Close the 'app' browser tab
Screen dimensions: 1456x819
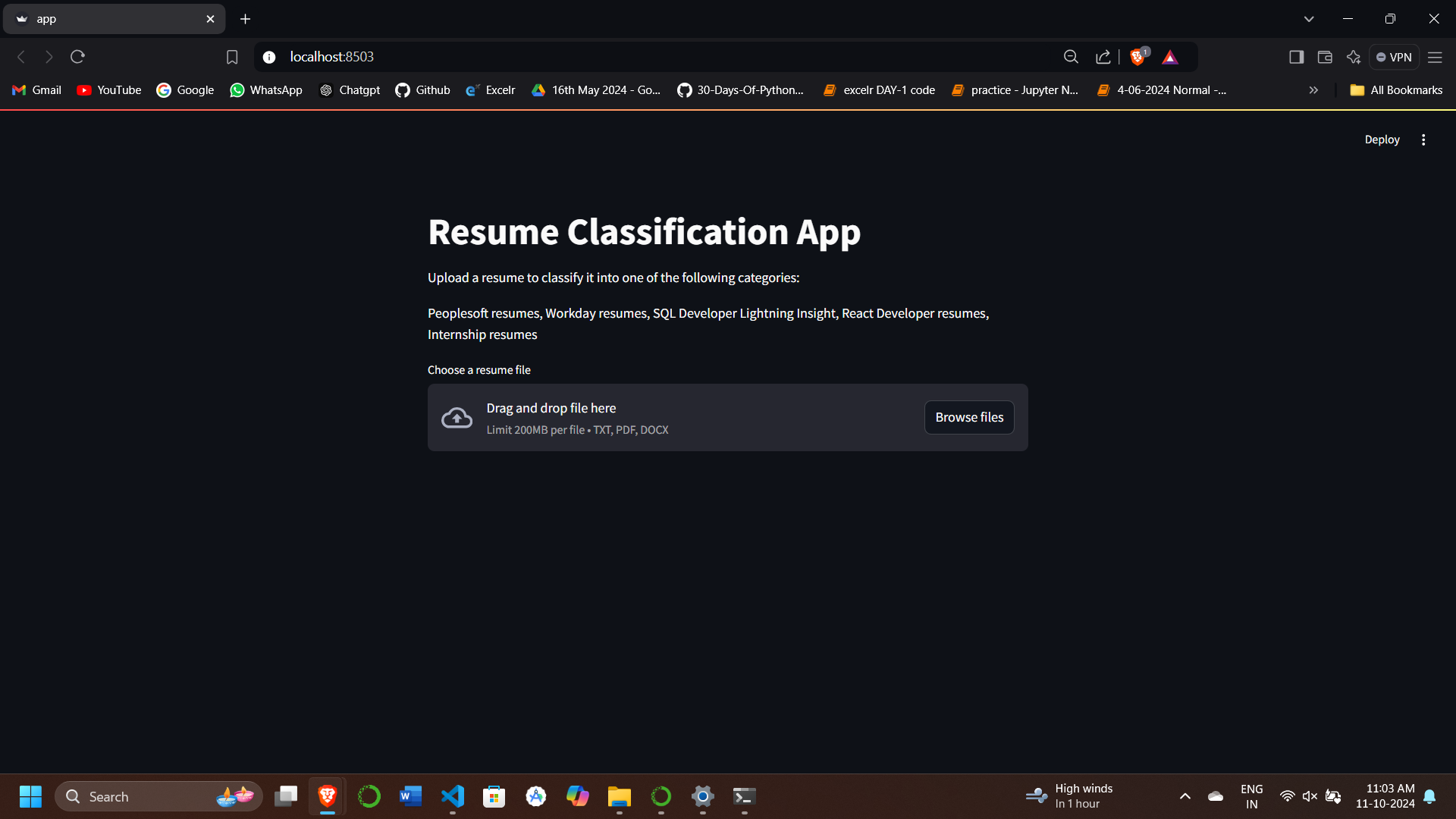[210, 19]
